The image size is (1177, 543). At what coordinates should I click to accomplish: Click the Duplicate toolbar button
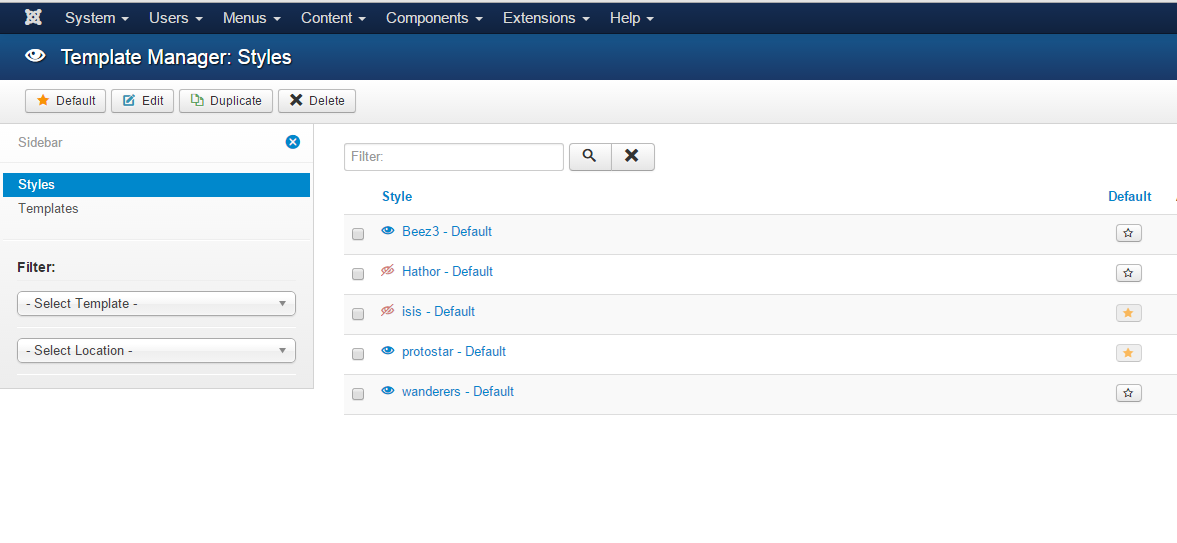coord(225,101)
